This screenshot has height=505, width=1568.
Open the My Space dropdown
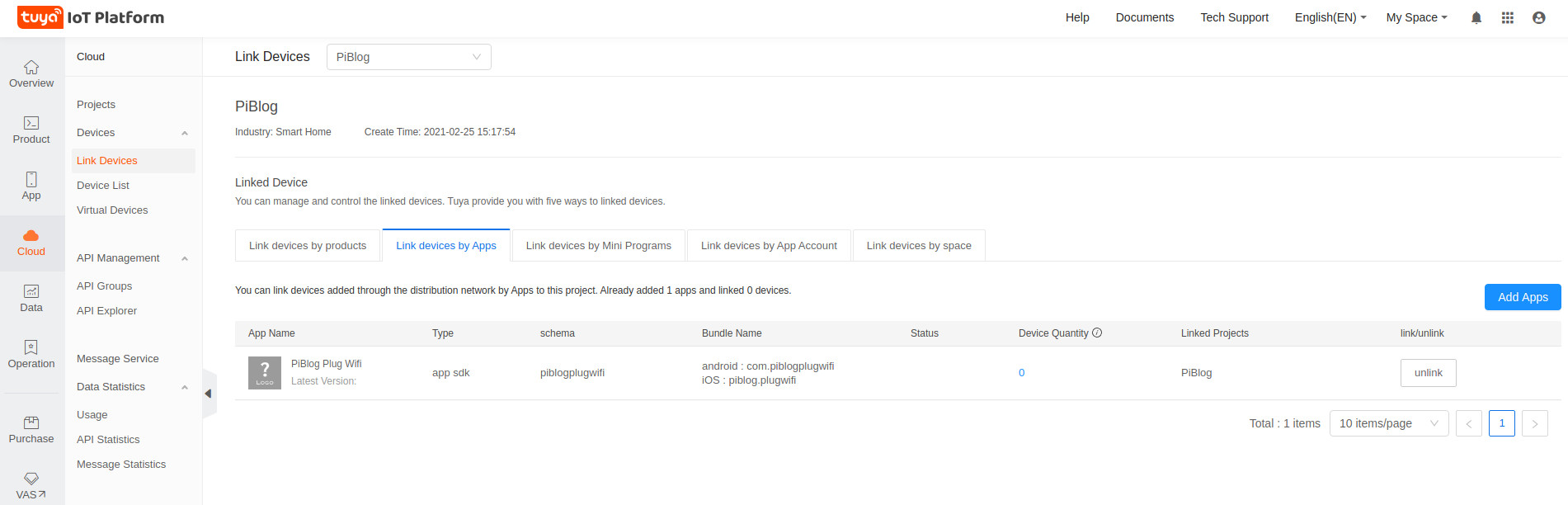pyautogui.click(x=1416, y=17)
